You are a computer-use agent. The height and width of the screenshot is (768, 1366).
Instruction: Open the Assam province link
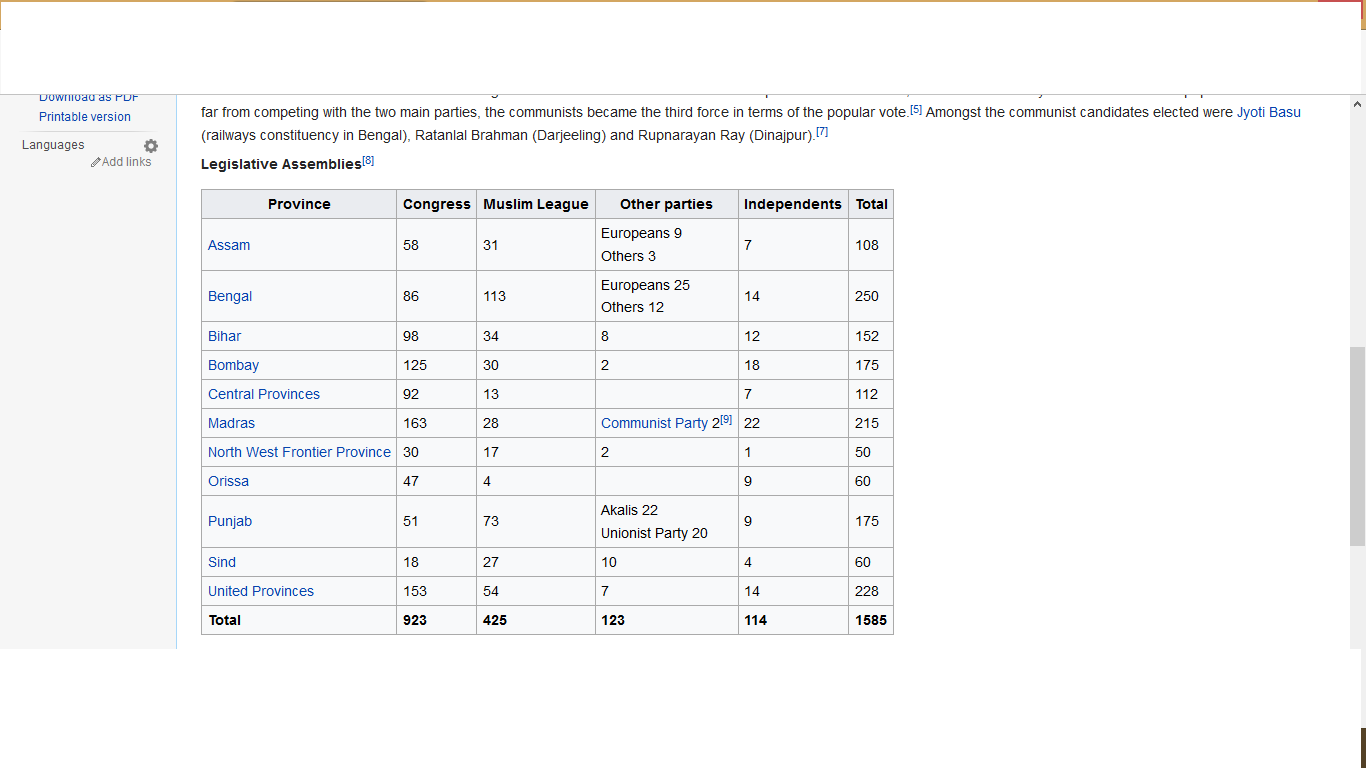coord(229,245)
